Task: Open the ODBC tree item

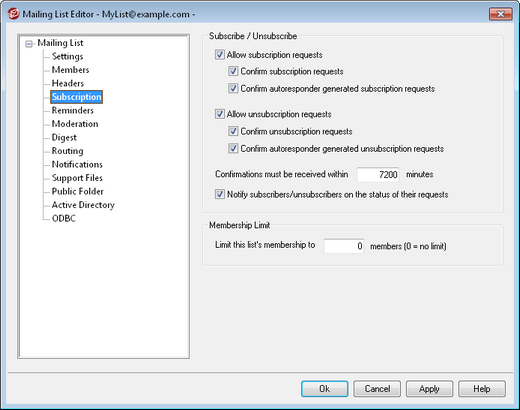Action: 64,218
